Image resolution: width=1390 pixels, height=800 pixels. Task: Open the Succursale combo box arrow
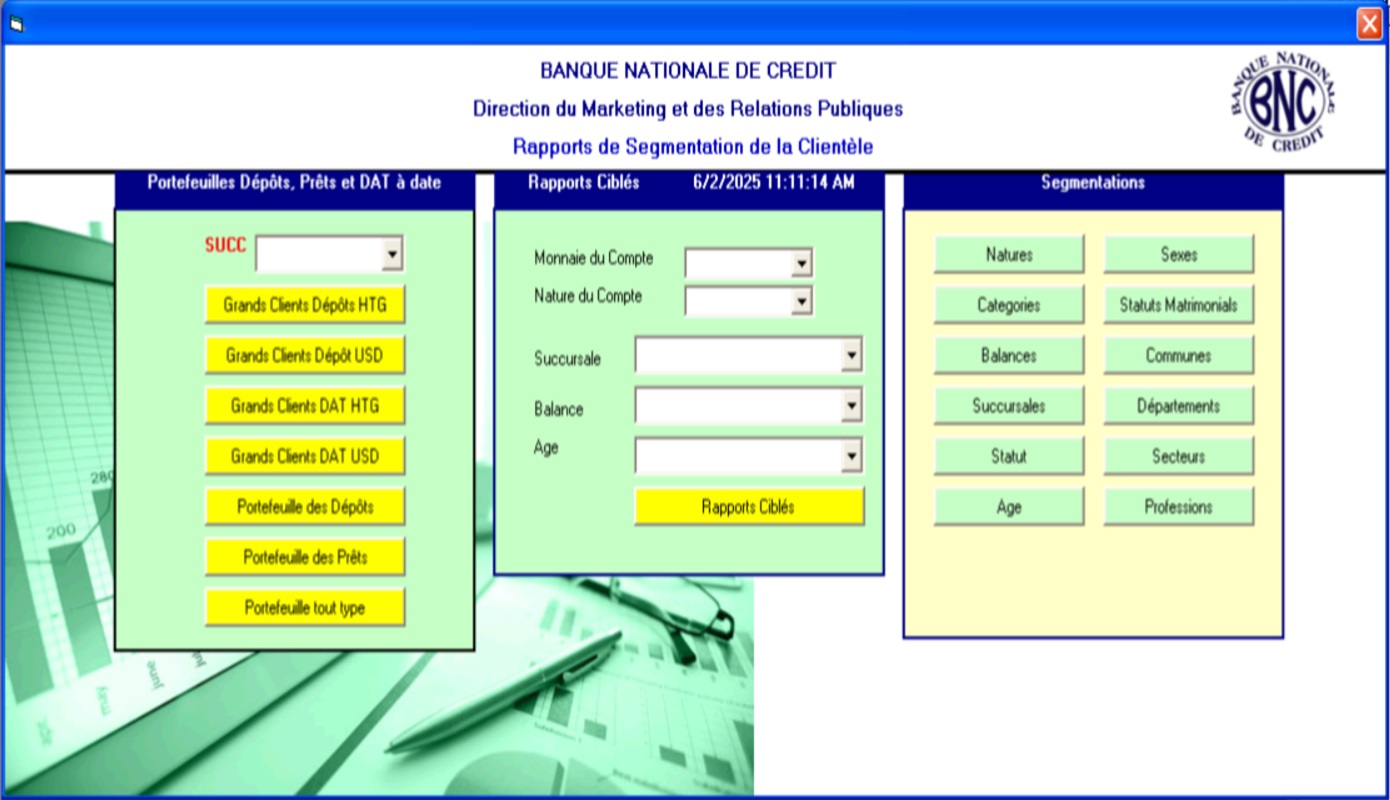(851, 355)
